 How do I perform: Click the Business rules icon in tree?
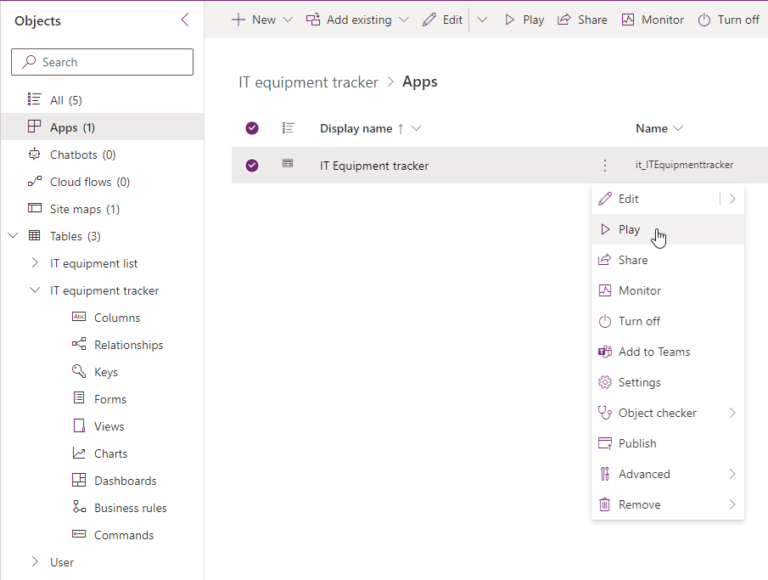(79, 508)
